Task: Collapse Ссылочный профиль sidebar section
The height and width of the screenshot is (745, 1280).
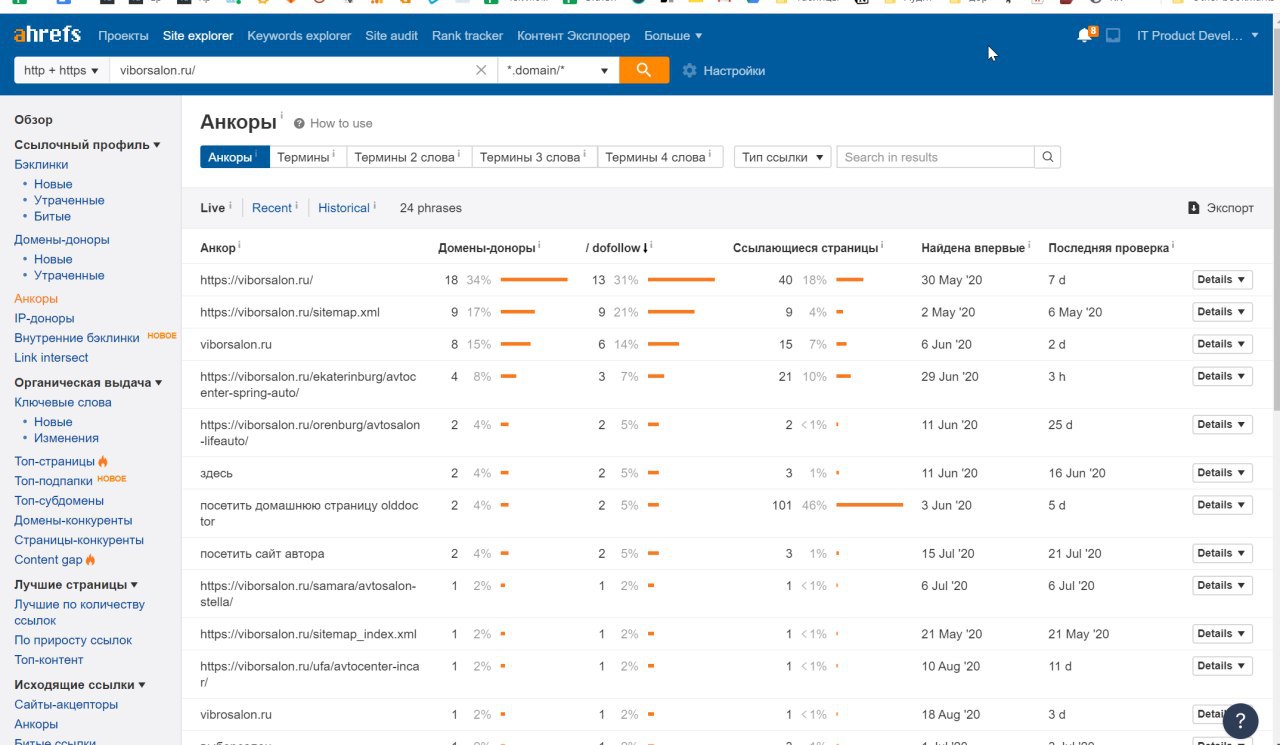Action: (87, 145)
